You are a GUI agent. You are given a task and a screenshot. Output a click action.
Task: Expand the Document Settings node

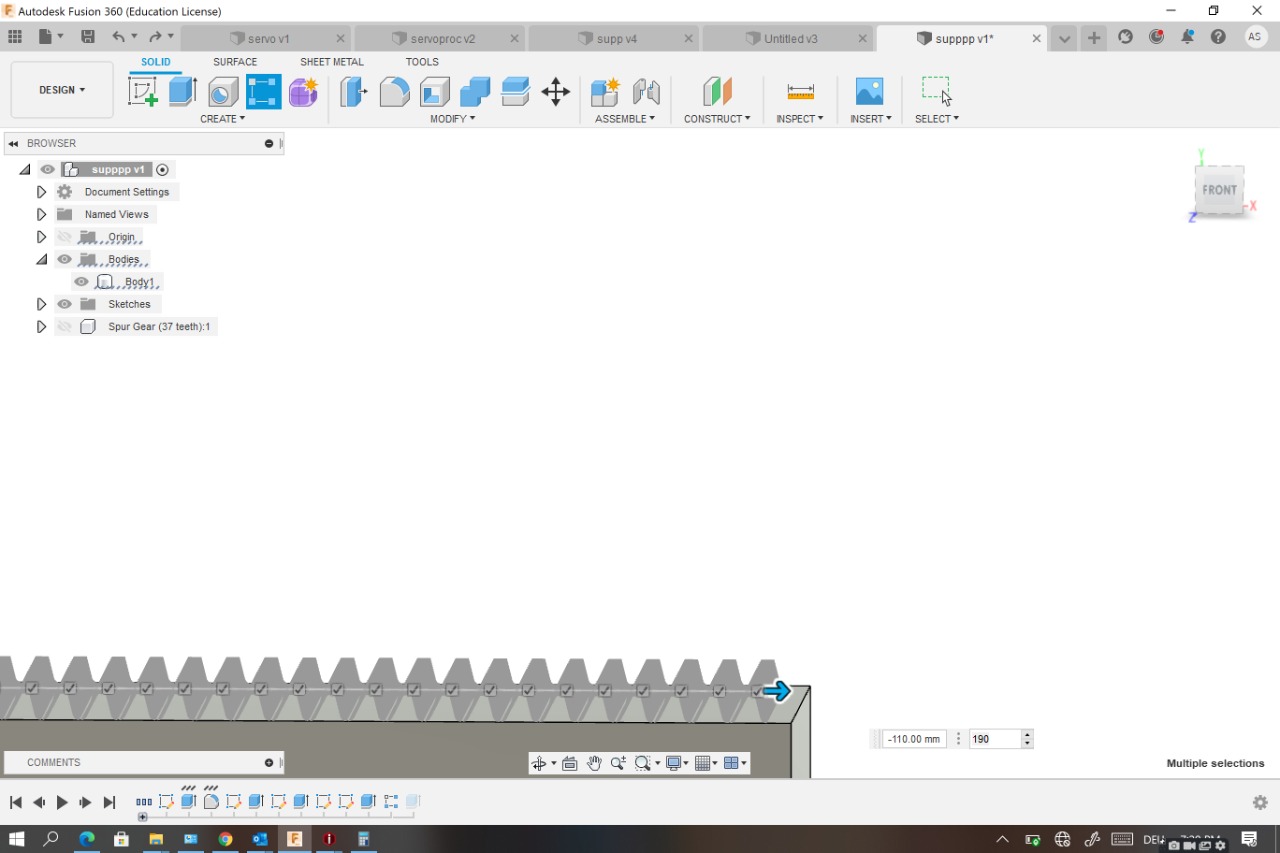(41, 192)
